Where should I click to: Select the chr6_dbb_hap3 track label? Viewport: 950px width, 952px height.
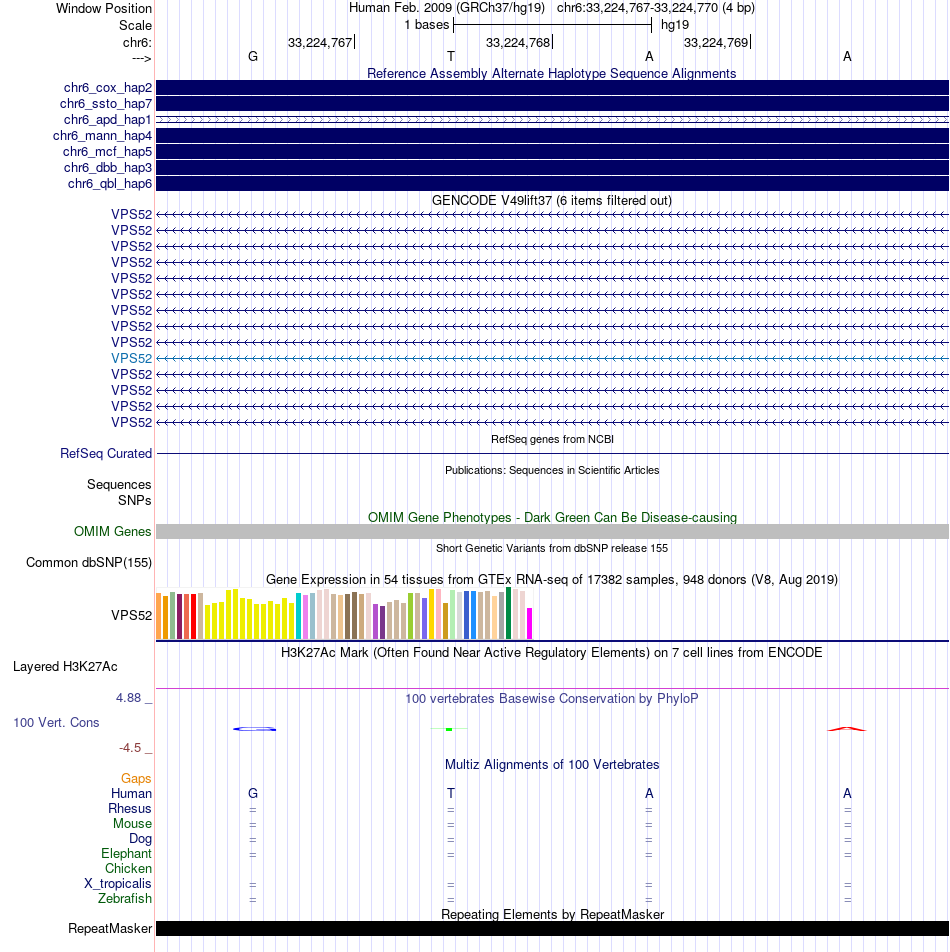coord(107,168)
